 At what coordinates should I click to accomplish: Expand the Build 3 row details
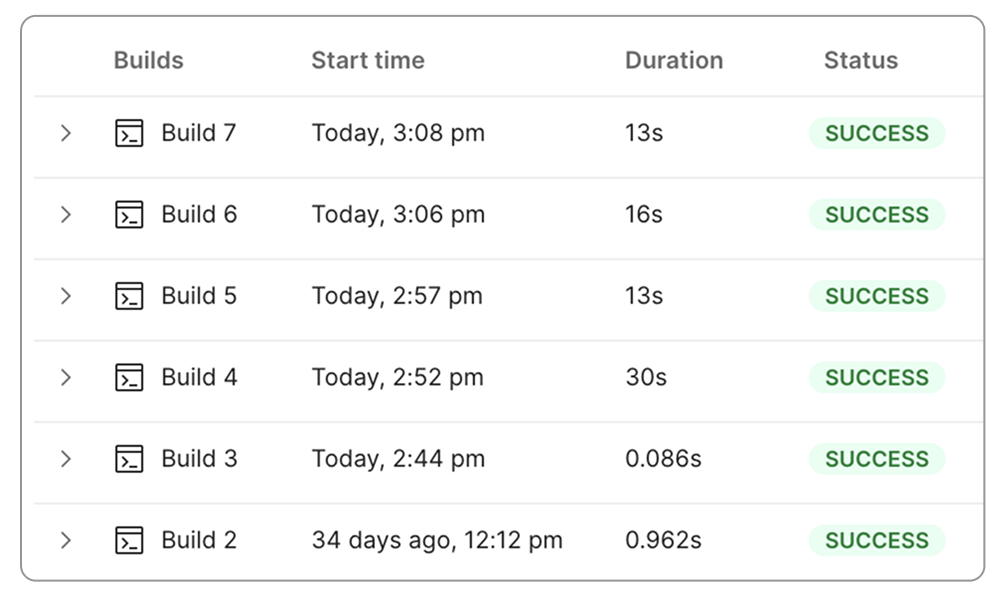tap(67, 459)
